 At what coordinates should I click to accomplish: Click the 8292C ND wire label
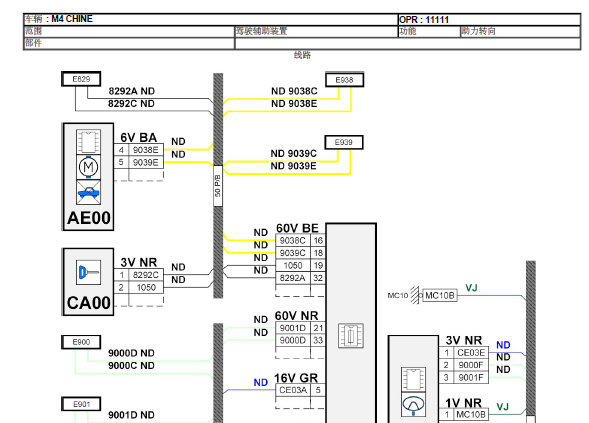pos(131,103)
